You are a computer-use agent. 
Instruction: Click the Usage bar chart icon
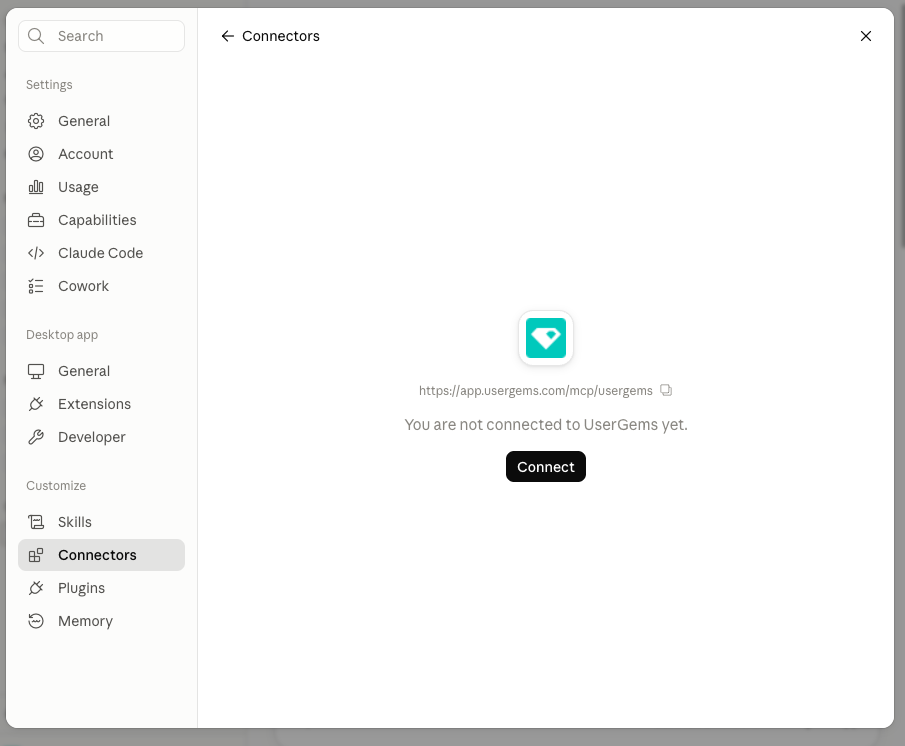[x=36, y=187]
